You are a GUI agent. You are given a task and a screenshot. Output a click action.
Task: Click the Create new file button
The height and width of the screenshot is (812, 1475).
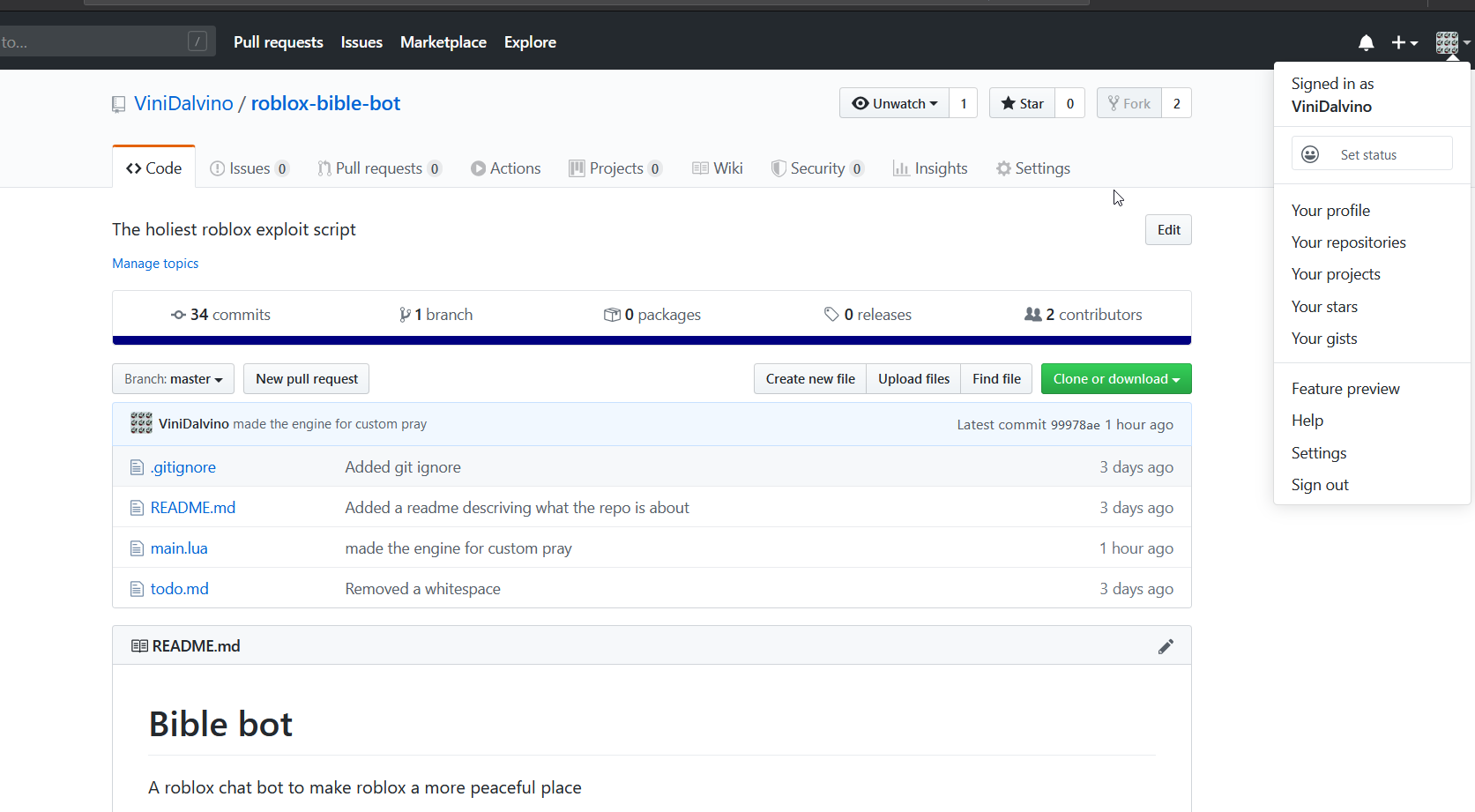coord(810,379)
